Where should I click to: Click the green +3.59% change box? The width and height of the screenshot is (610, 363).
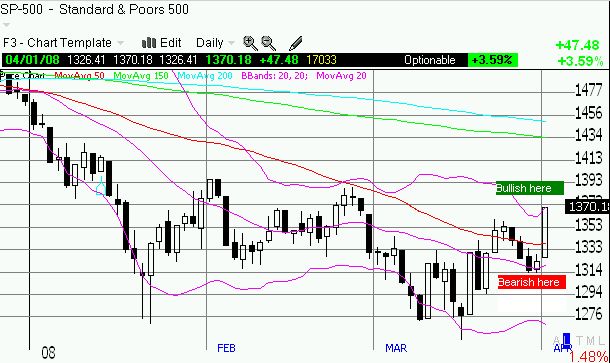492,60
